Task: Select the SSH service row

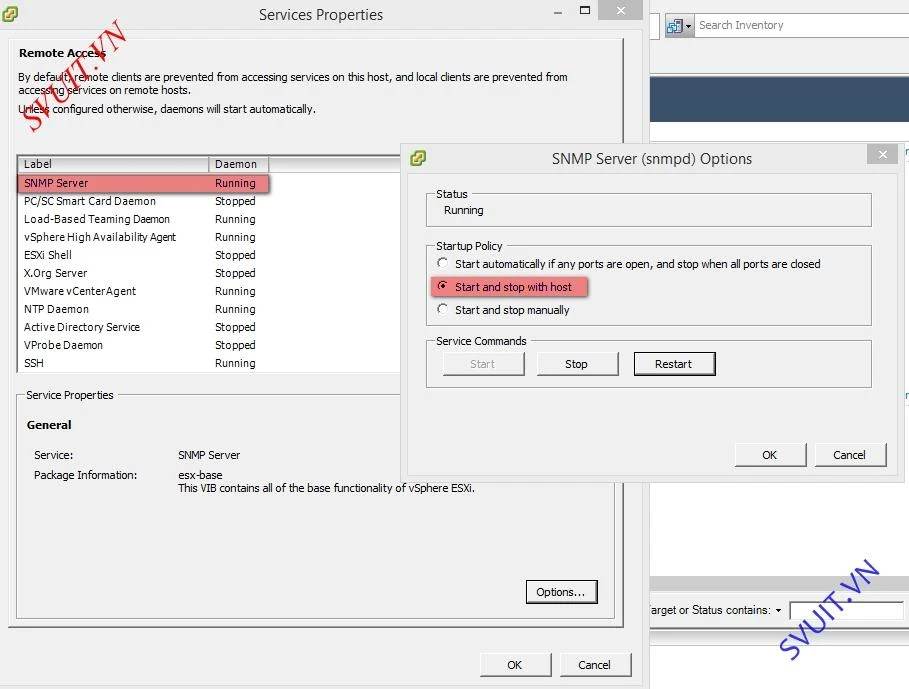Action: click(144, 363)
